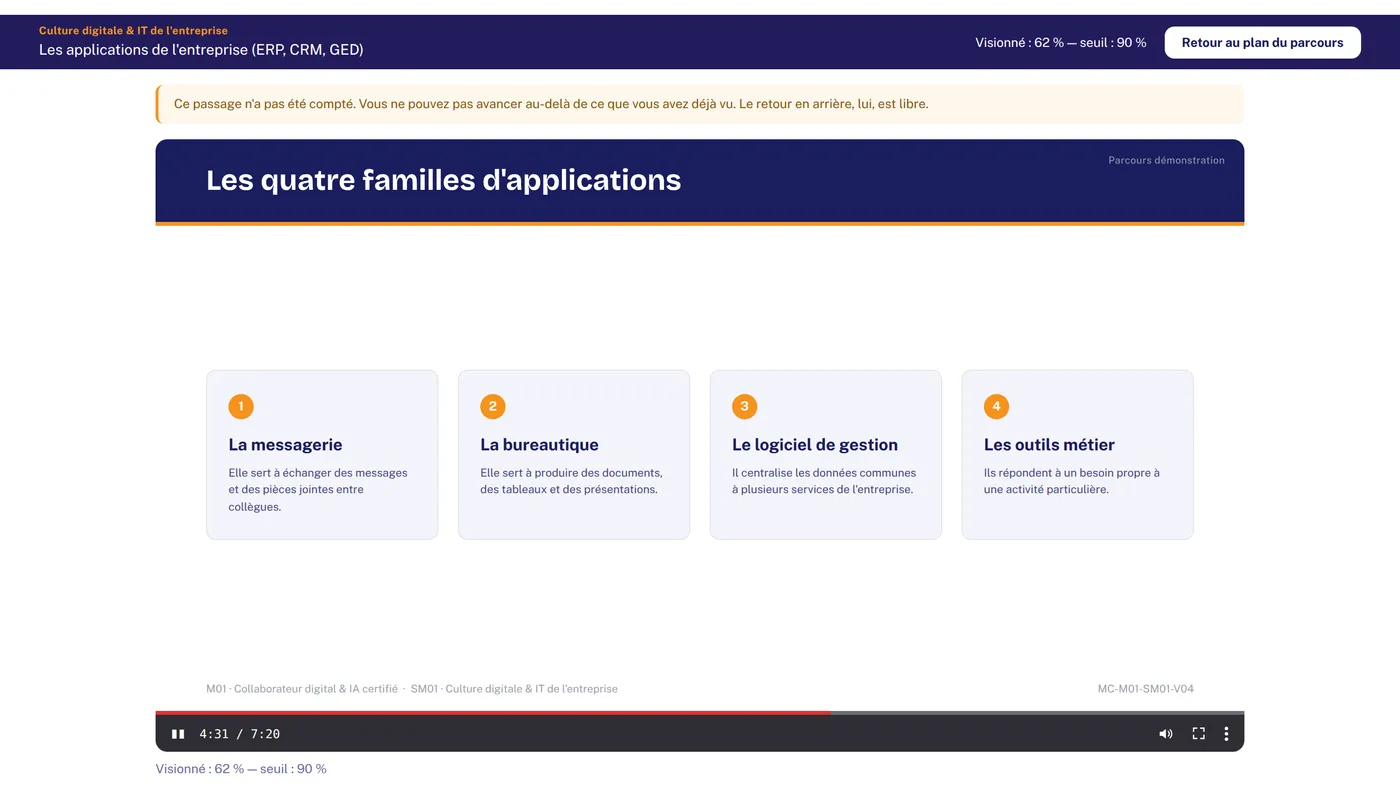
Task: Click the description "Ils répondent à un besoin propre"
Action: [1072, 481]
